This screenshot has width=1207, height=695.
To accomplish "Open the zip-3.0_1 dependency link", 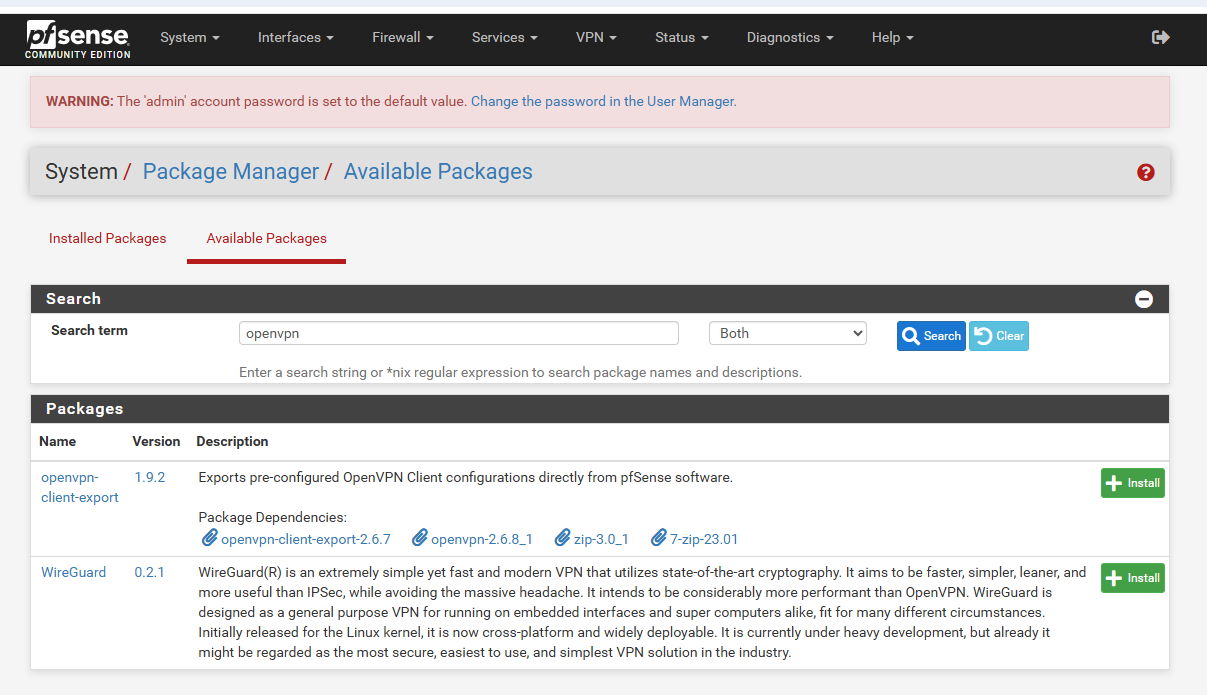I will pyautogui.click(x=601, y=539).
